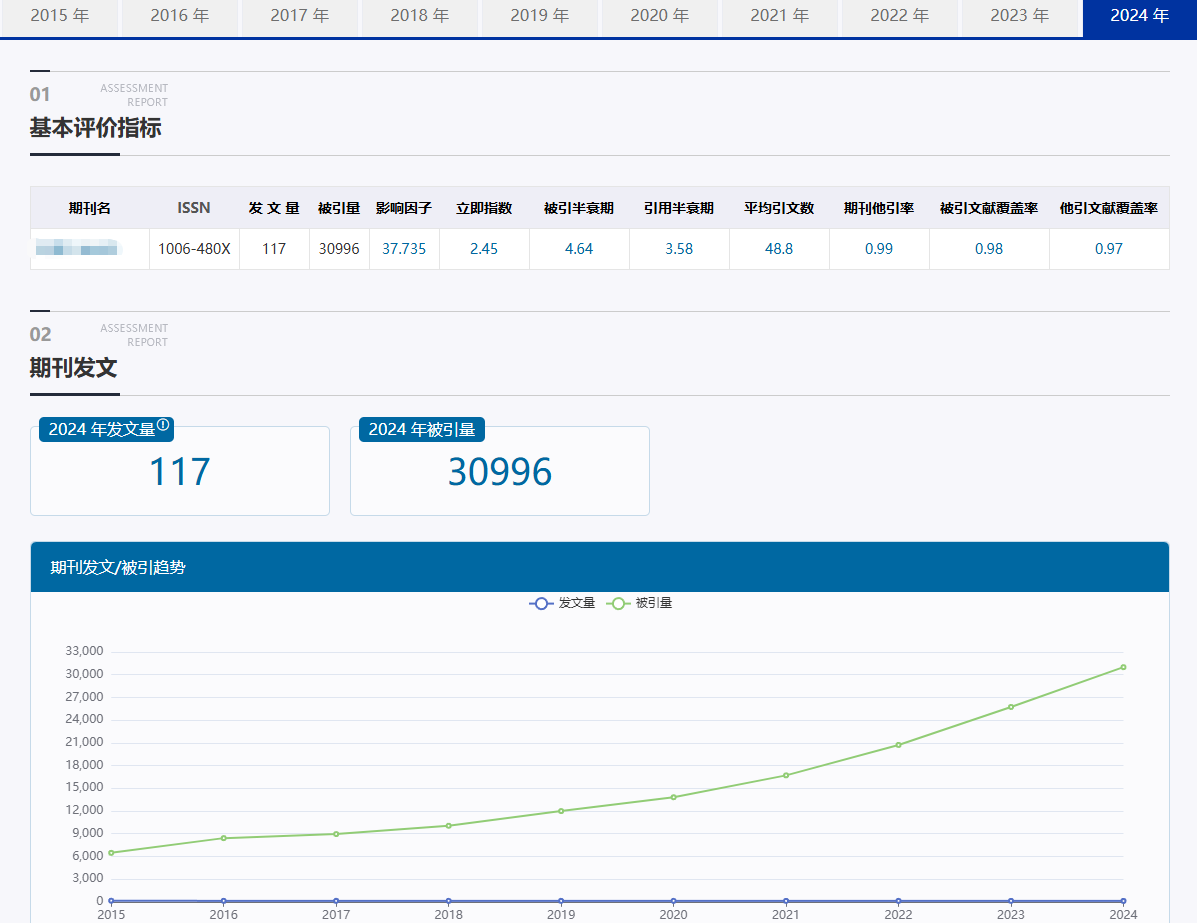Image resolution: width=1197 pixels, height=923 pixels.
Task: Switch to the 2020 年 tab
Action: coord(660,17)
